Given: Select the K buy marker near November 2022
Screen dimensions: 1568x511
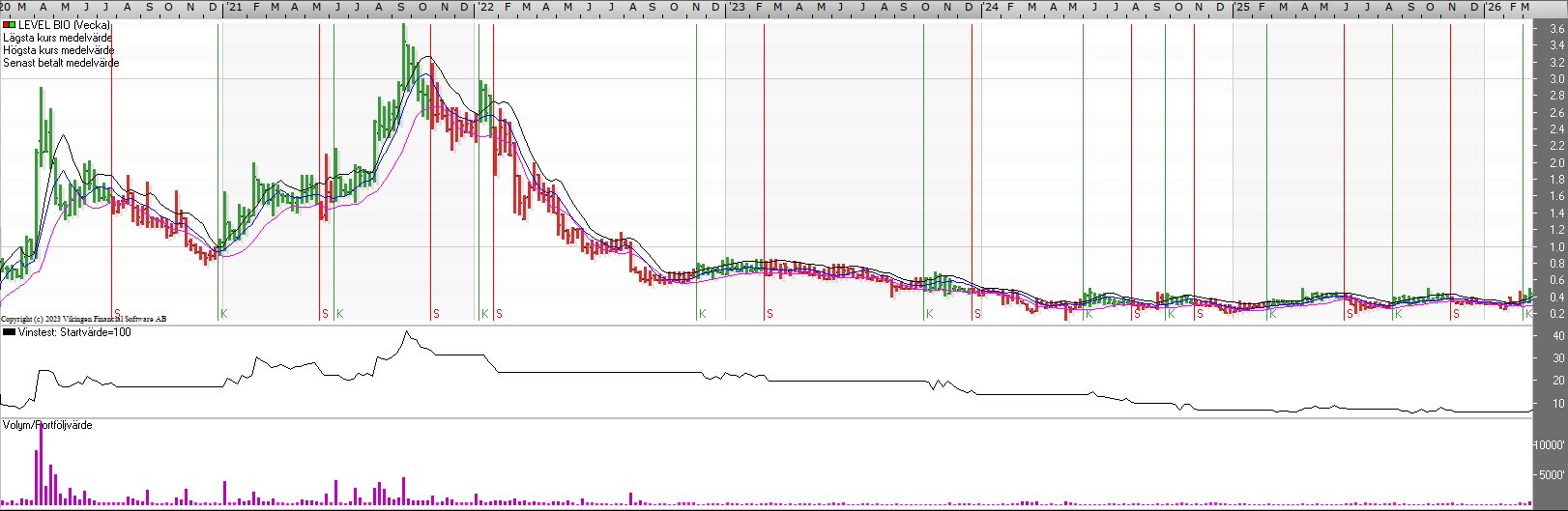Looking at the screenshot, I should [x=702, y=314].
